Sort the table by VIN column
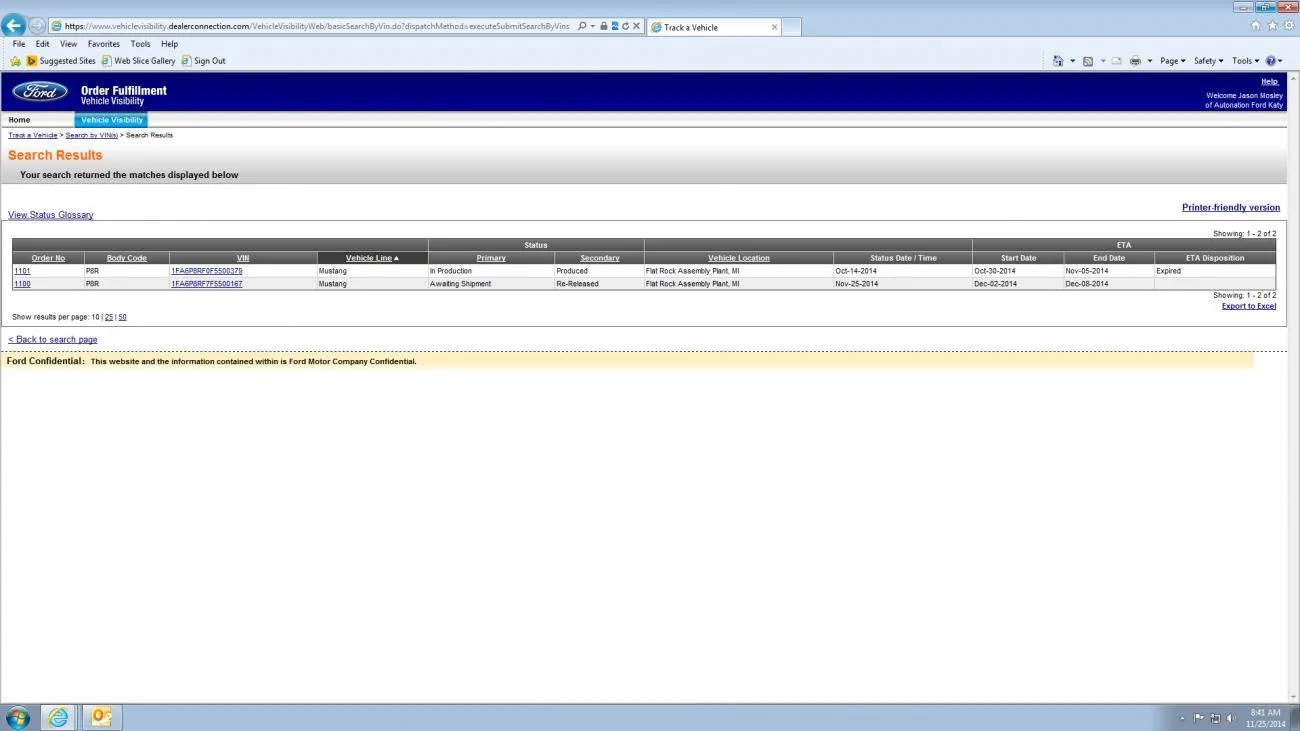The height and width of the screenshot is (731, 1300). (243, 258)
